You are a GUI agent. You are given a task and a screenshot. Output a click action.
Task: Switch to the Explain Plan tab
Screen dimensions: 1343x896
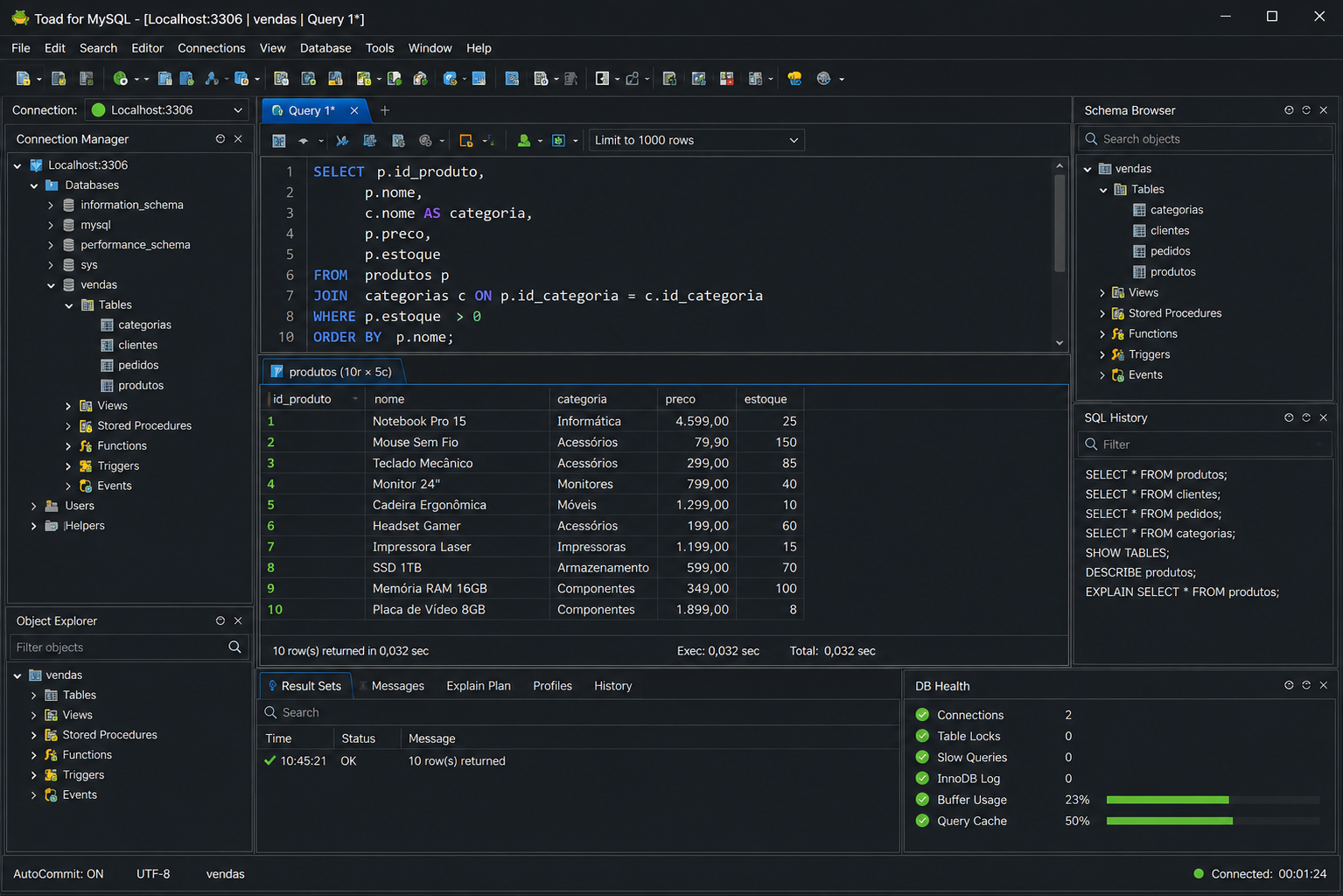pos(479,686)
